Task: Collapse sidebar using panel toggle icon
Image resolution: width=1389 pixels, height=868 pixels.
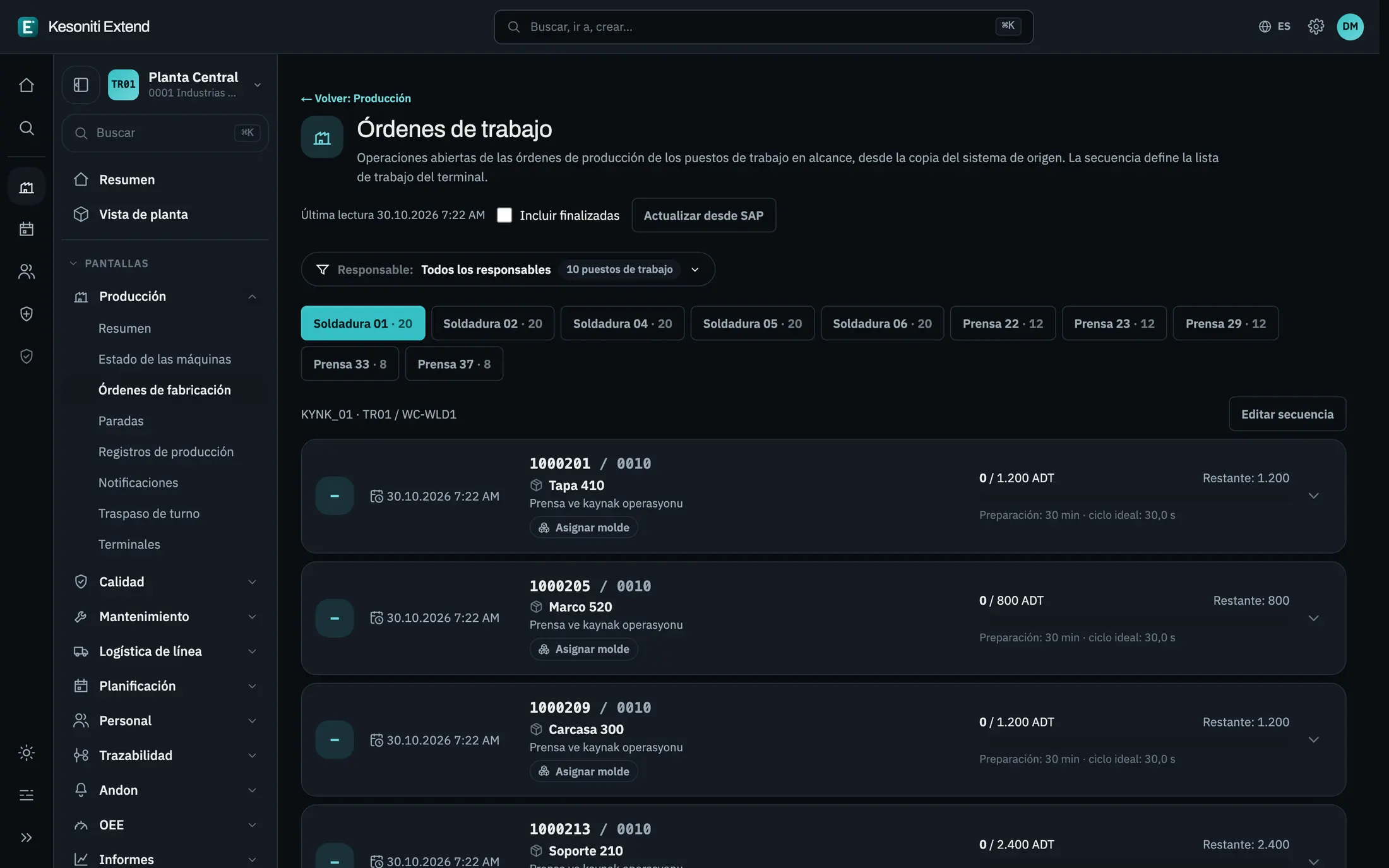Action: tap(81, 85)
